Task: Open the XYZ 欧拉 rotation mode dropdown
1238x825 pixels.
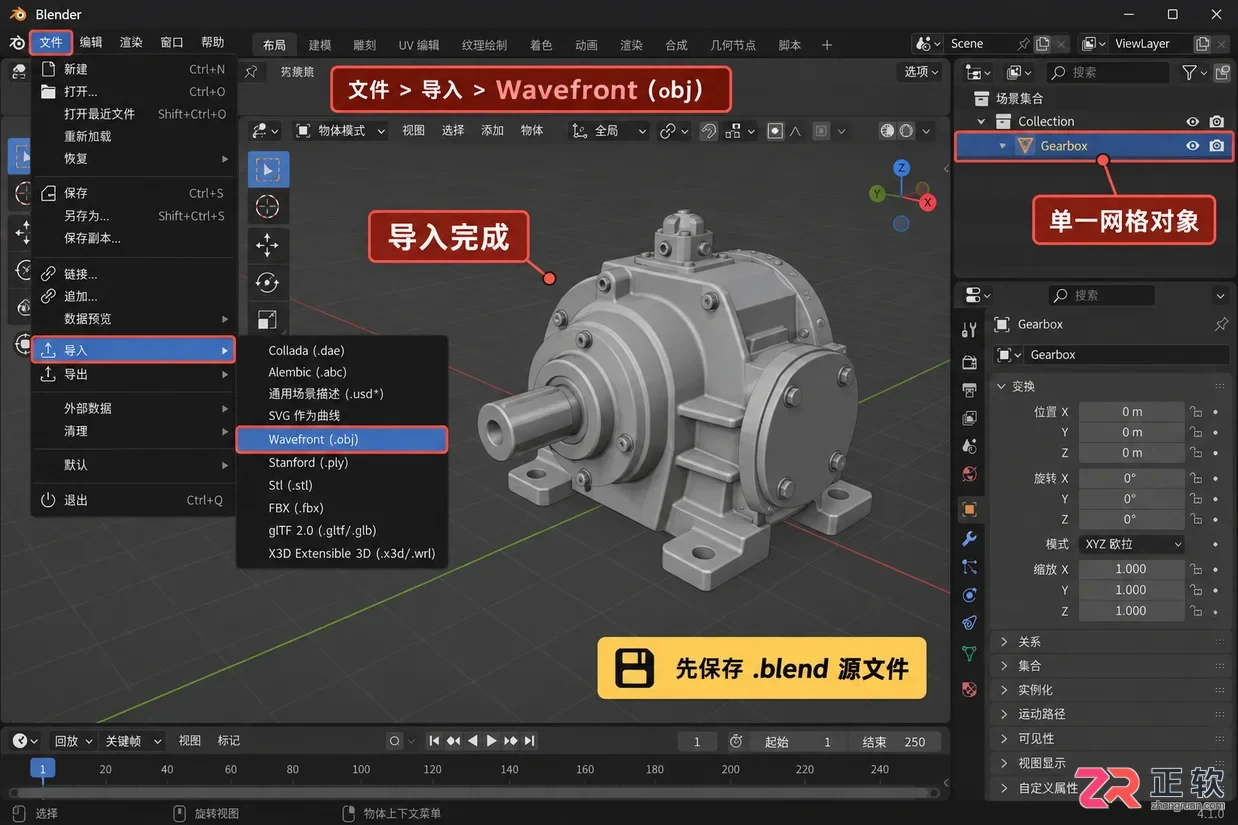Action: click(1130, 544)
